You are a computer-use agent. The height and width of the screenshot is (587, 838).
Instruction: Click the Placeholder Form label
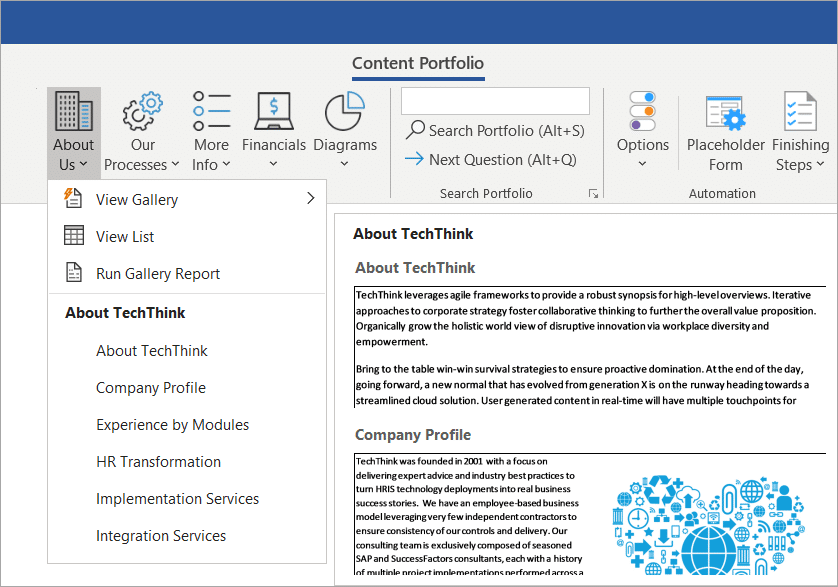725,155
